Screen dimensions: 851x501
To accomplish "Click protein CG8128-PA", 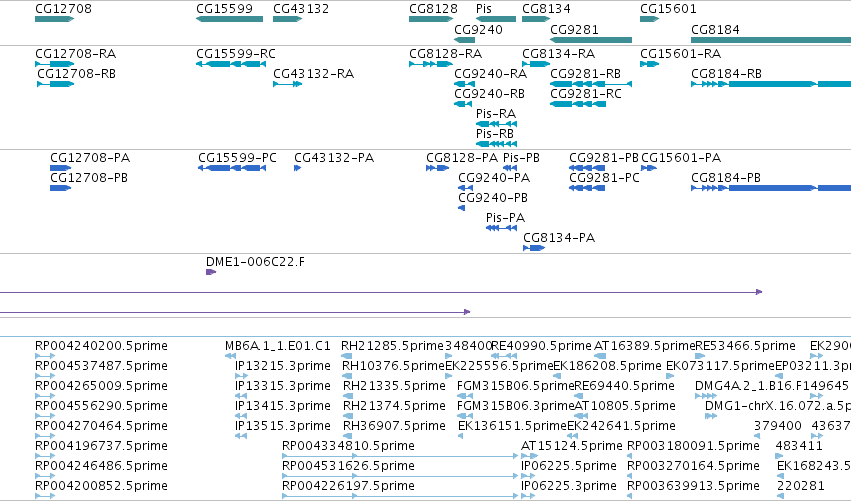I will click(437, 168).
